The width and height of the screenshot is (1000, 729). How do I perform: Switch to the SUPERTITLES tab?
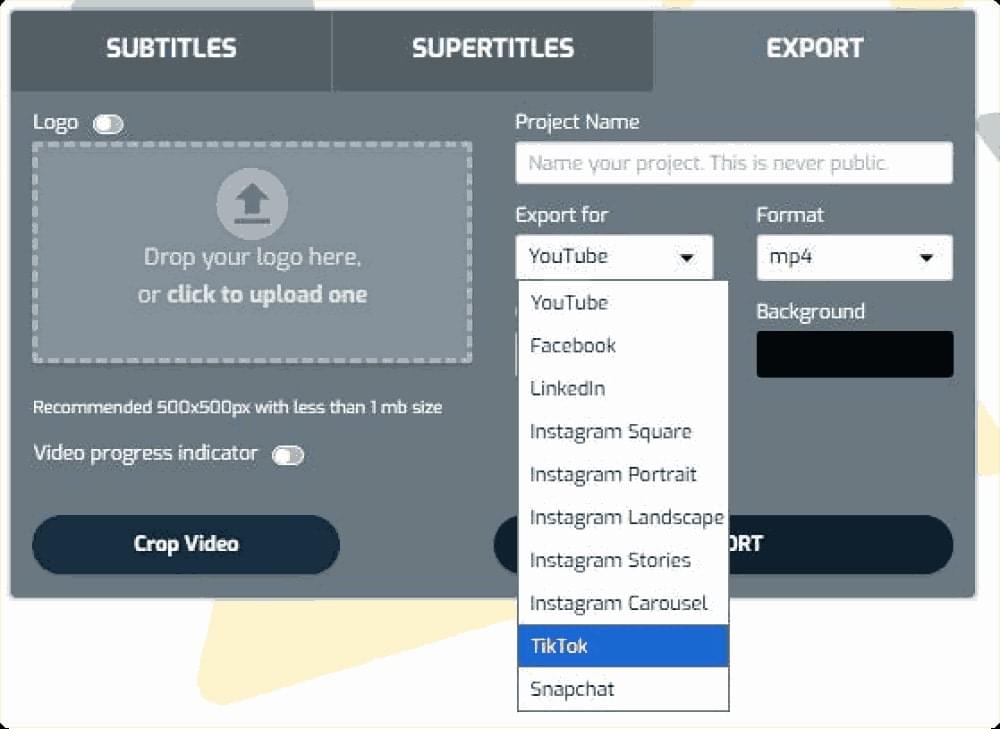pyautogui.click(x=492, y=49)
